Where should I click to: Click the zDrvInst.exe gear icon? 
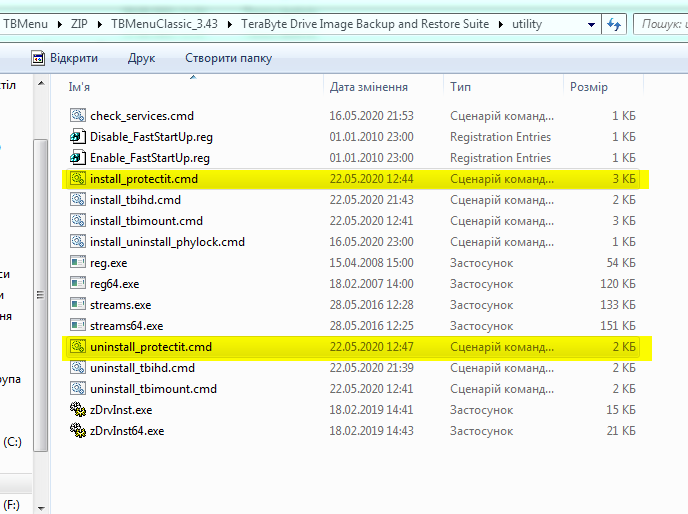78,410
